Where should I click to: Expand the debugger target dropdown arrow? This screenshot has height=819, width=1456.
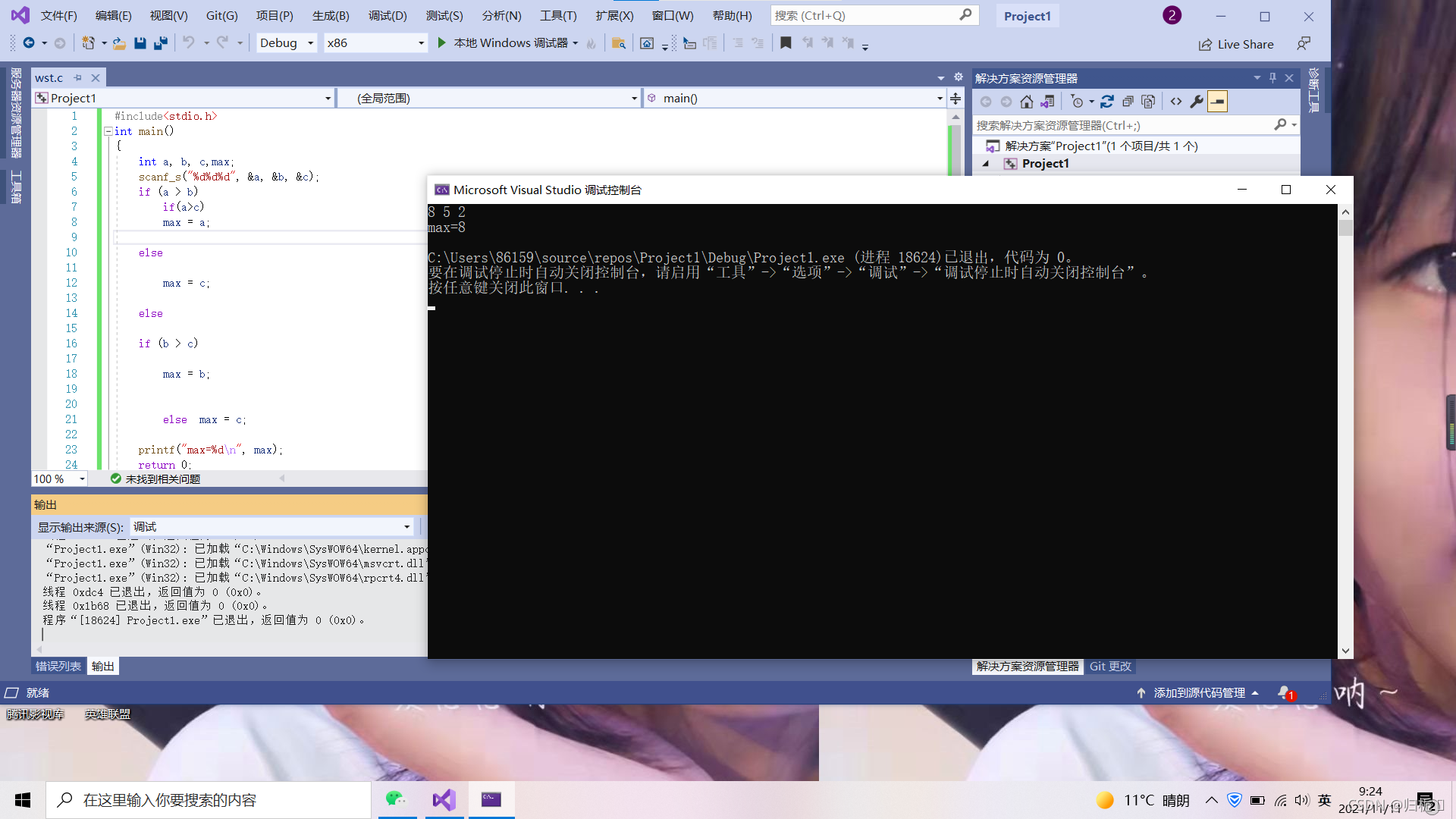coord(576,43)
